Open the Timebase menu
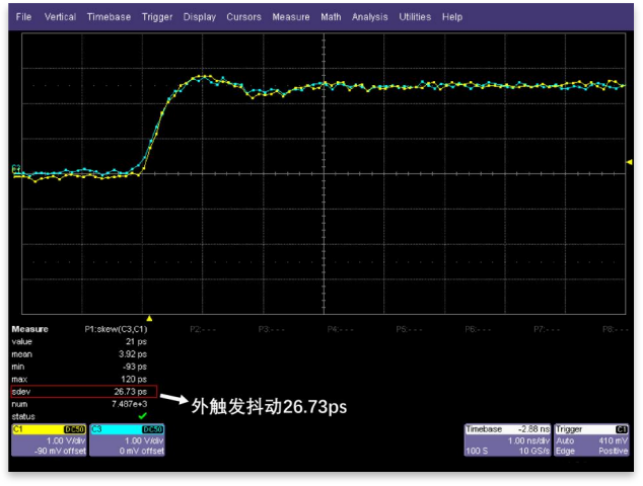 pyautogui.click(x=108, y=17)
